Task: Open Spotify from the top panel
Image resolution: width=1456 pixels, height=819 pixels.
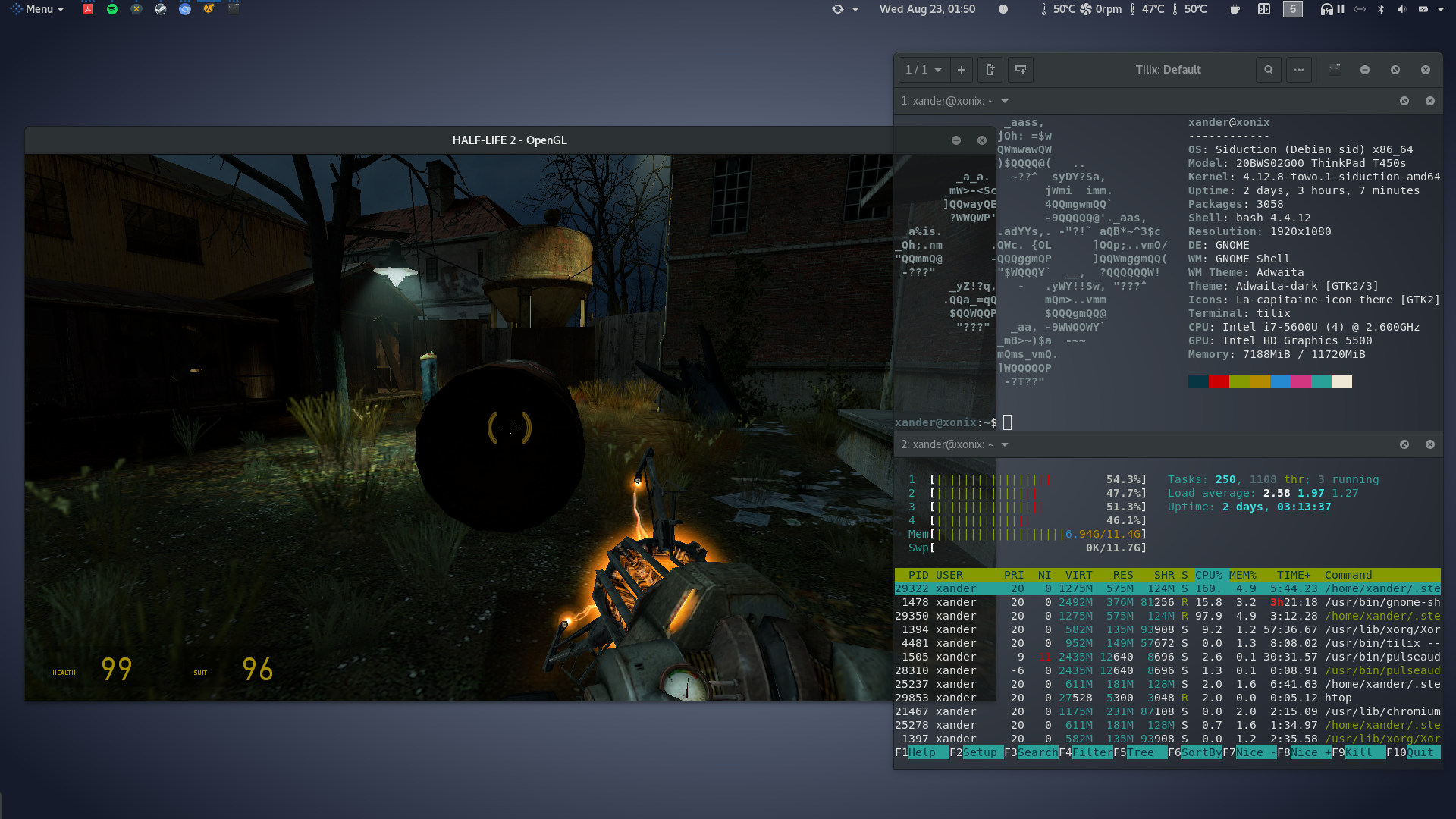Action: pyautogui.click(x=112, y=9)
